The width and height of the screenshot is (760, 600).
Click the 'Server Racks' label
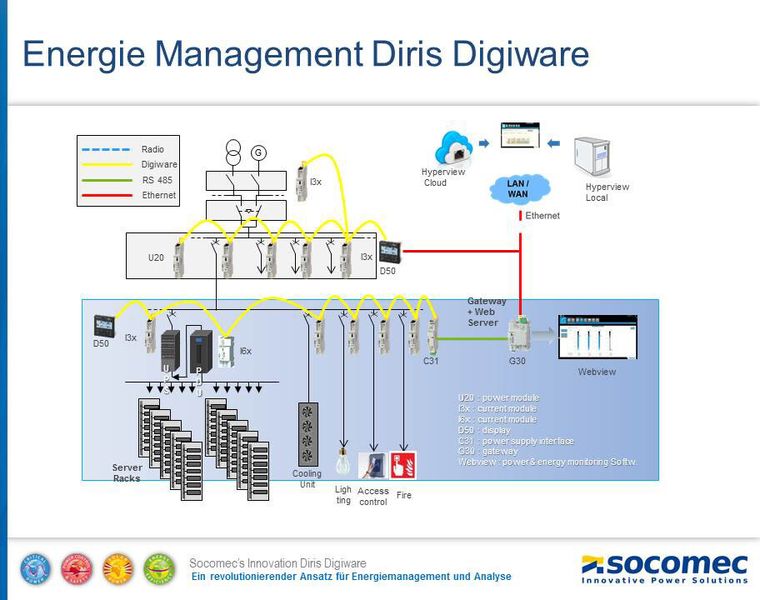click(x=127, y=473)
